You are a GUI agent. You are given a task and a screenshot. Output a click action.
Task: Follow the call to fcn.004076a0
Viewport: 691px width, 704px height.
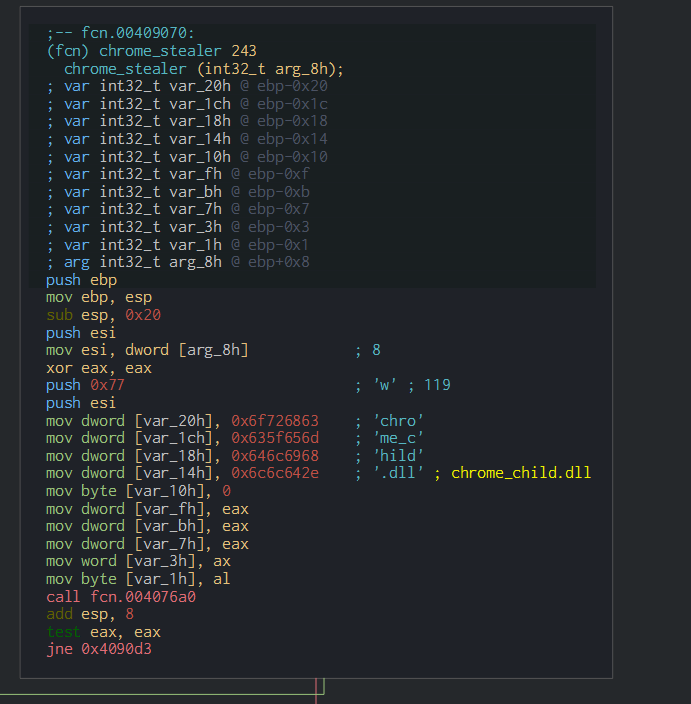121,597
